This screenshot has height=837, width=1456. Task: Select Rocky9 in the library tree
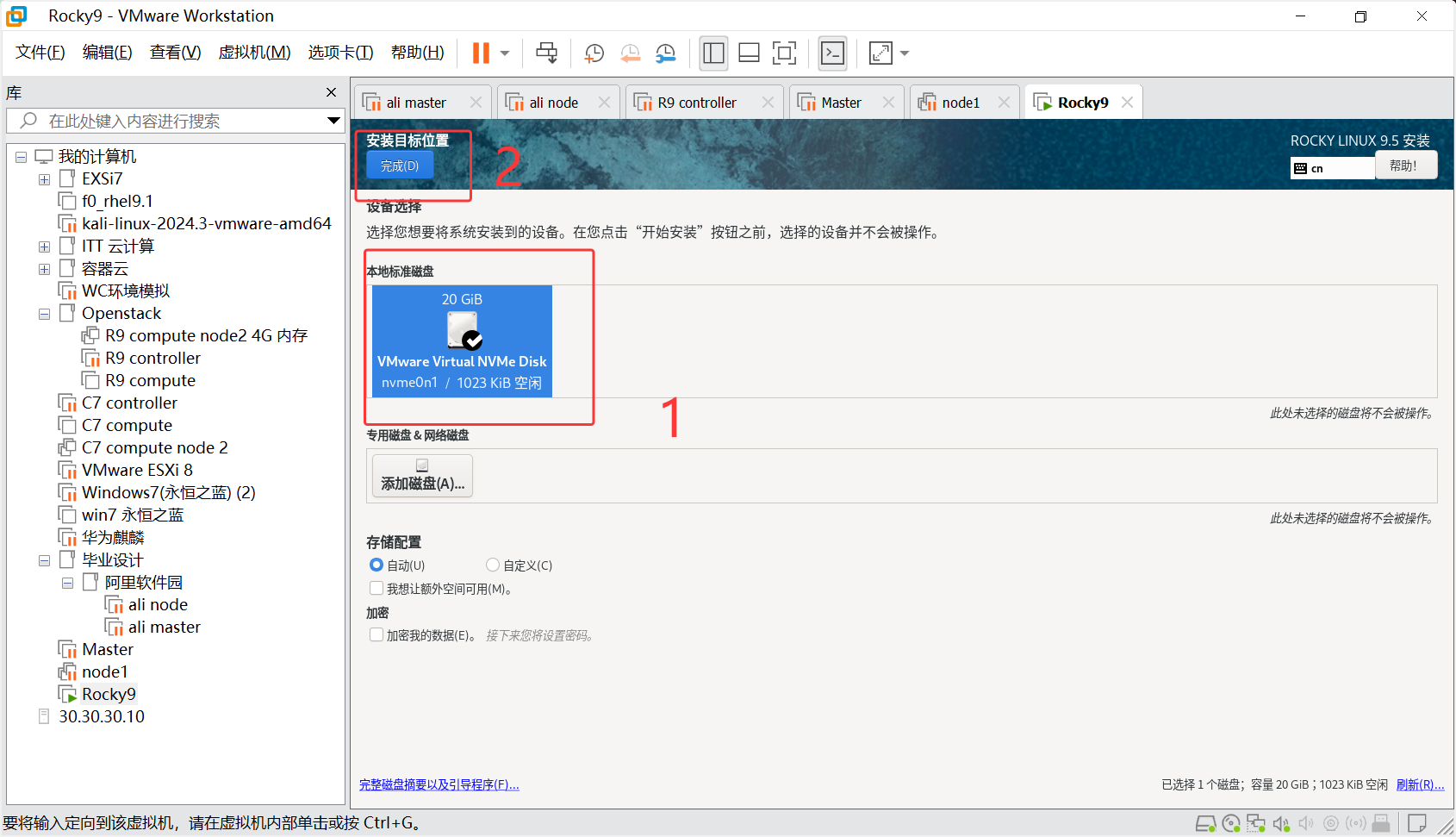[x=109, y=694]
